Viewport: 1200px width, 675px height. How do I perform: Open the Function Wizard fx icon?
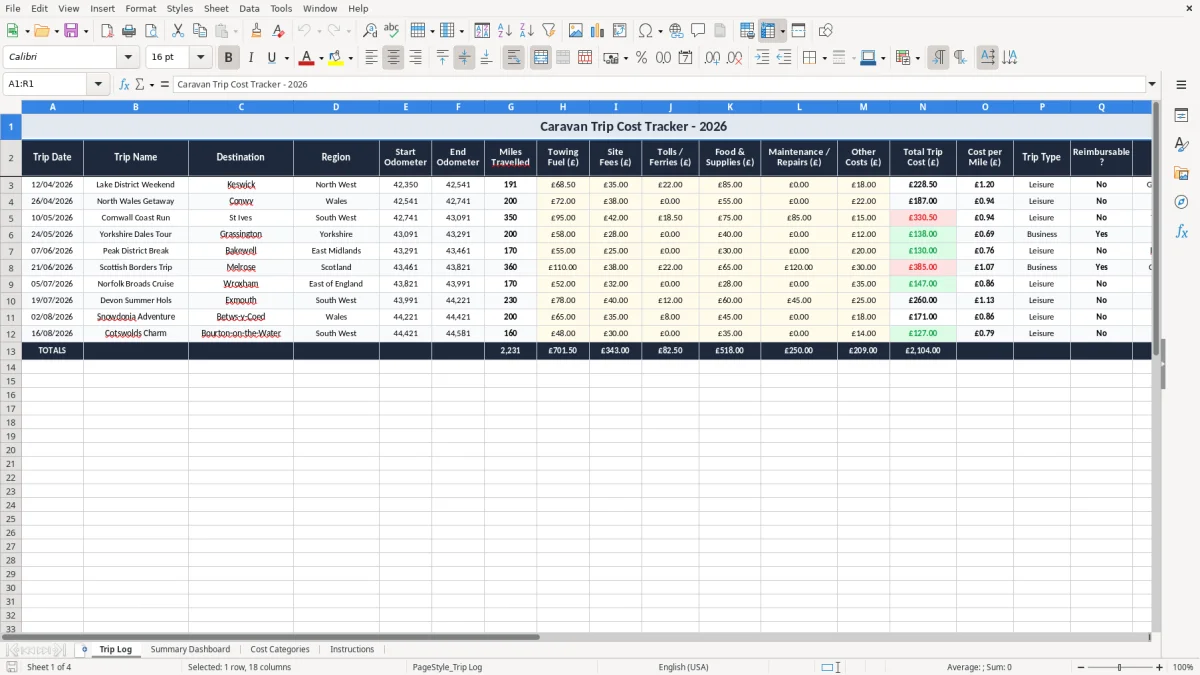click(x=124, y=84)
